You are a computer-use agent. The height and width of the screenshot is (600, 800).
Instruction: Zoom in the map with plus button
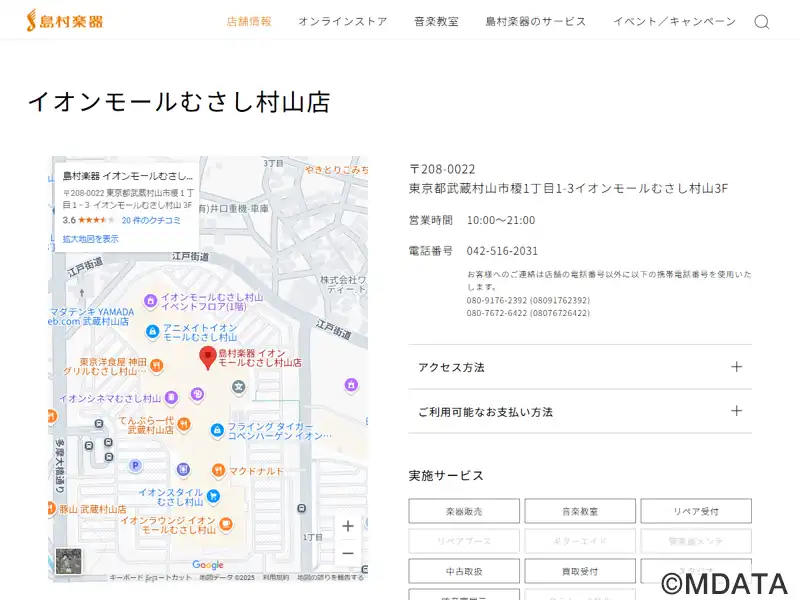[348, 526]
